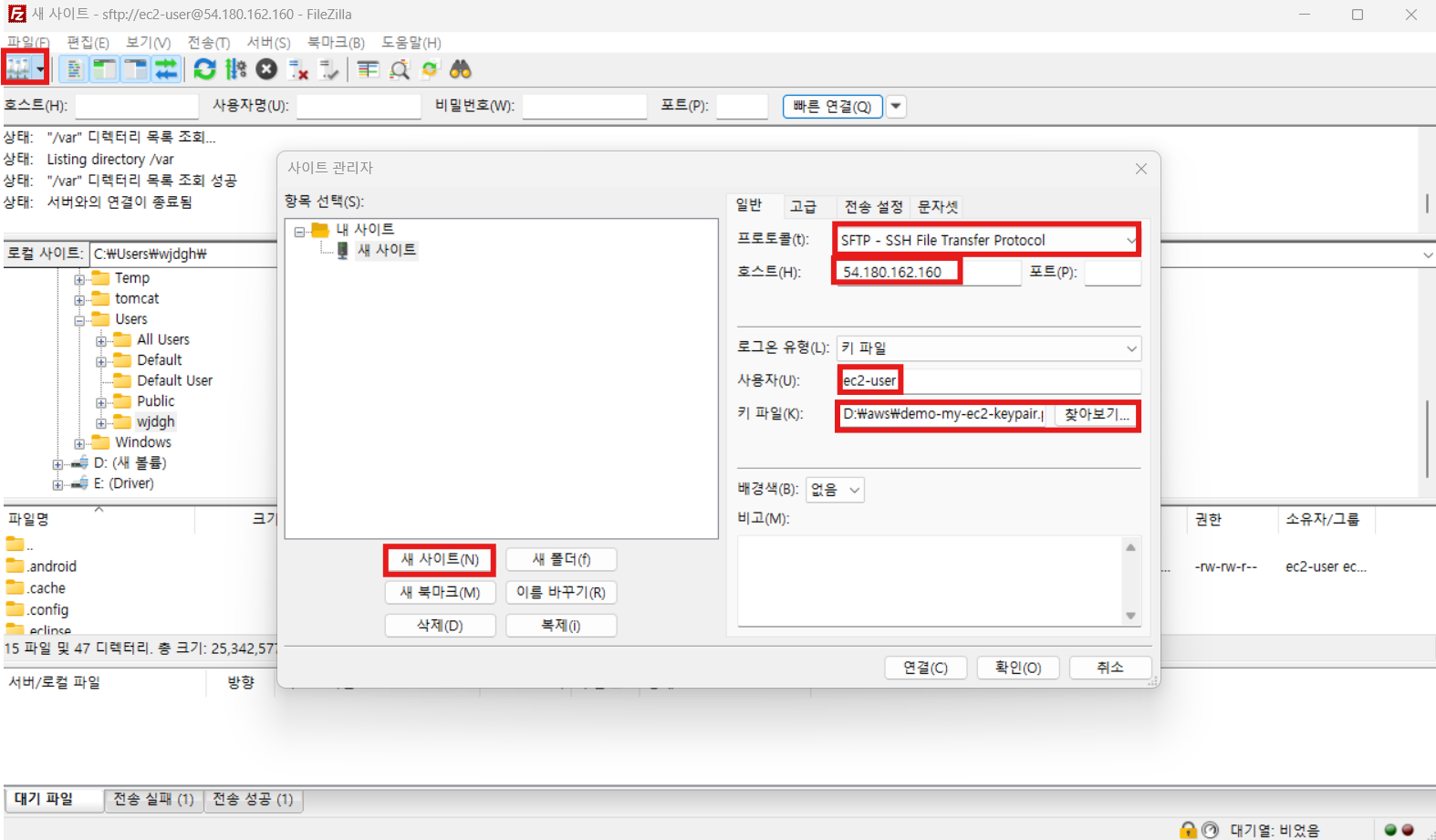Click the 복제(I) button
This screenshot has width=1436, height=840.
click(x=561, y=626)
